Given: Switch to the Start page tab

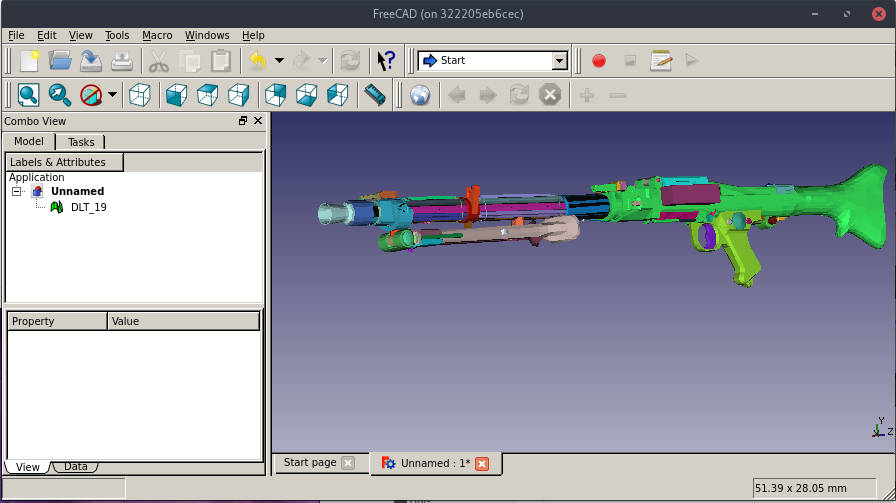Looking at the screenshot, I should (310, 463).
